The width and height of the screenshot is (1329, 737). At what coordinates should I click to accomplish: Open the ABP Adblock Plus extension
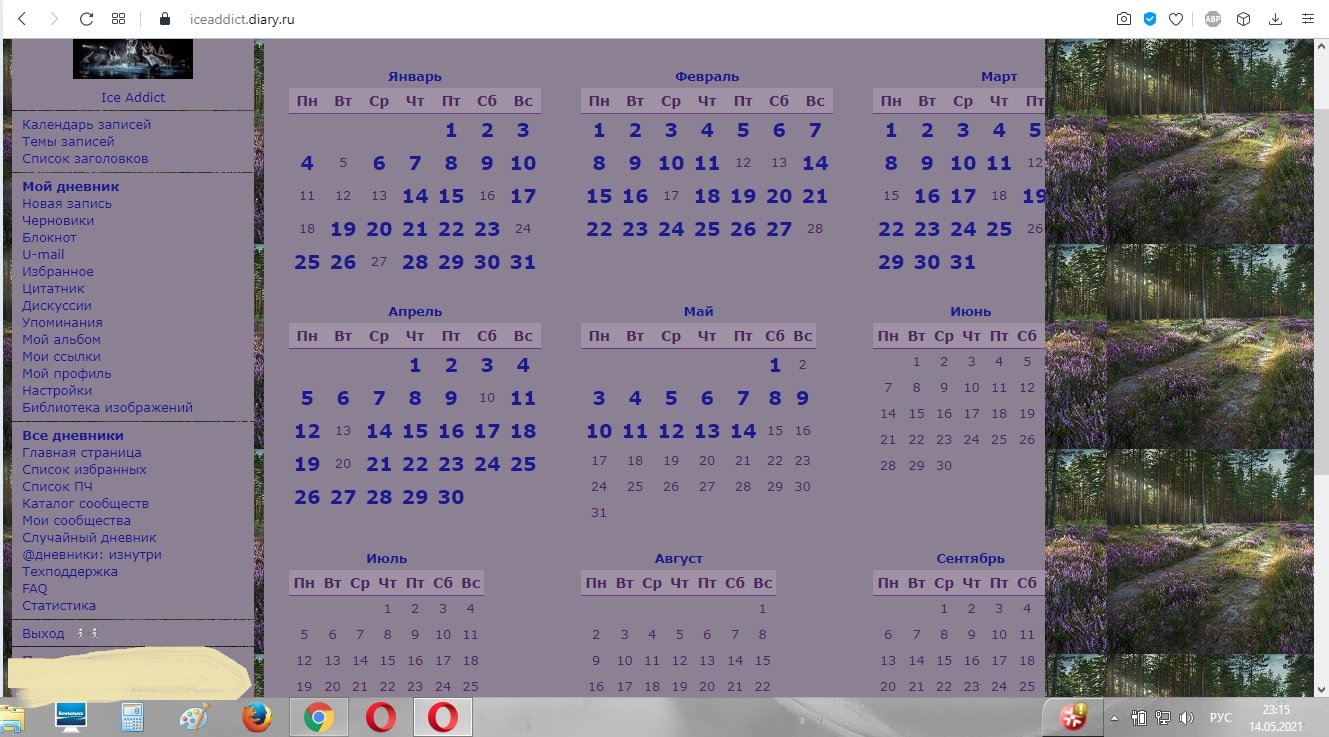tap(1213, 19)
